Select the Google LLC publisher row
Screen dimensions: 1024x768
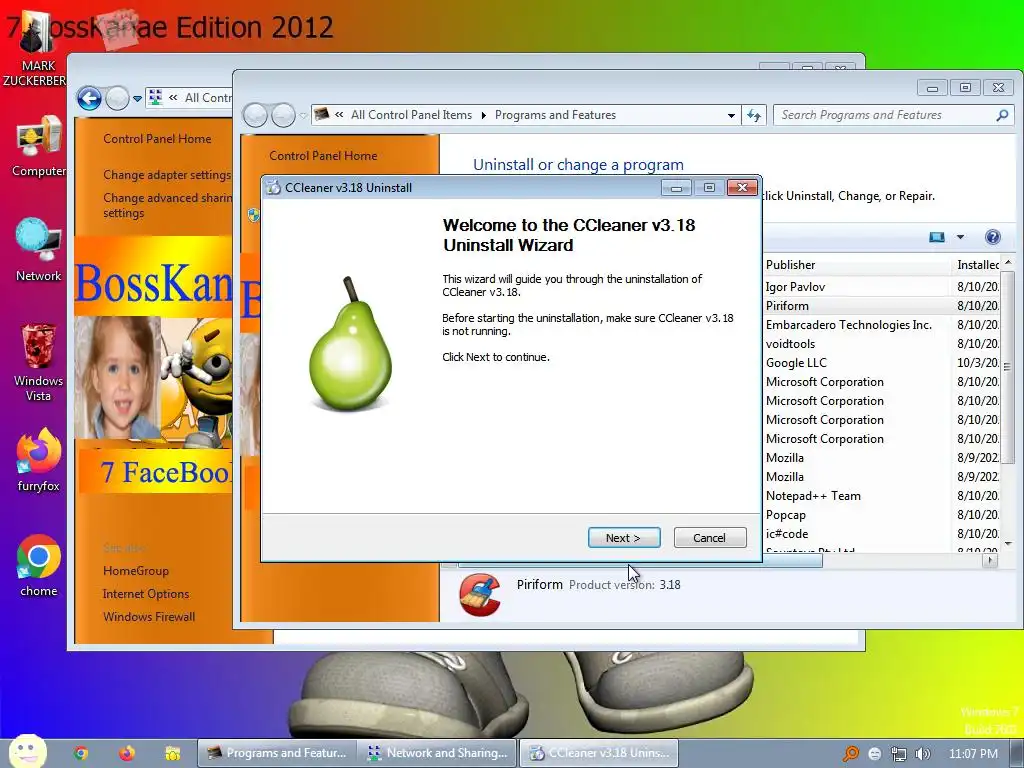[796, 362]
